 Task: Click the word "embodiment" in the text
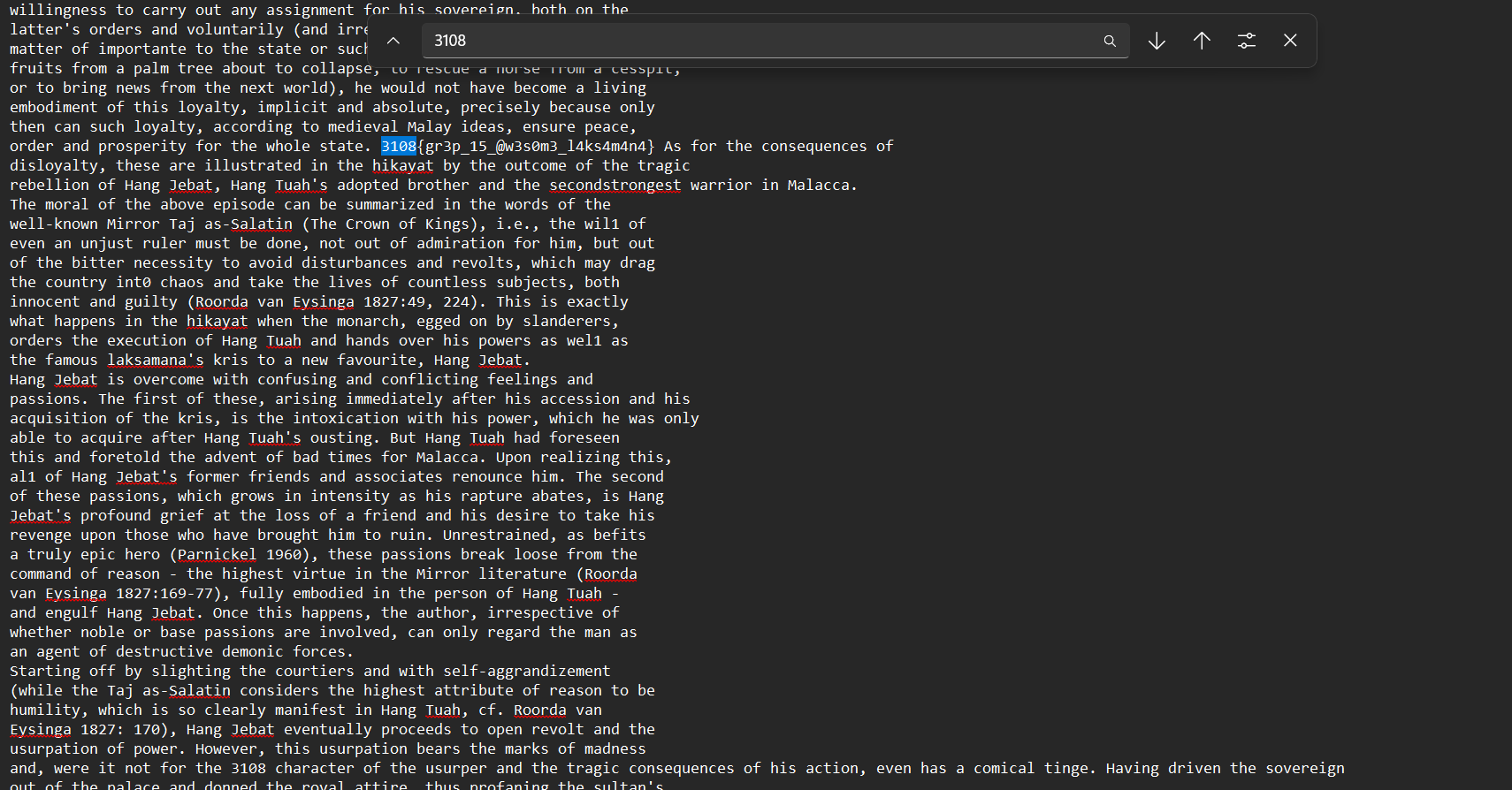(53, 108)
